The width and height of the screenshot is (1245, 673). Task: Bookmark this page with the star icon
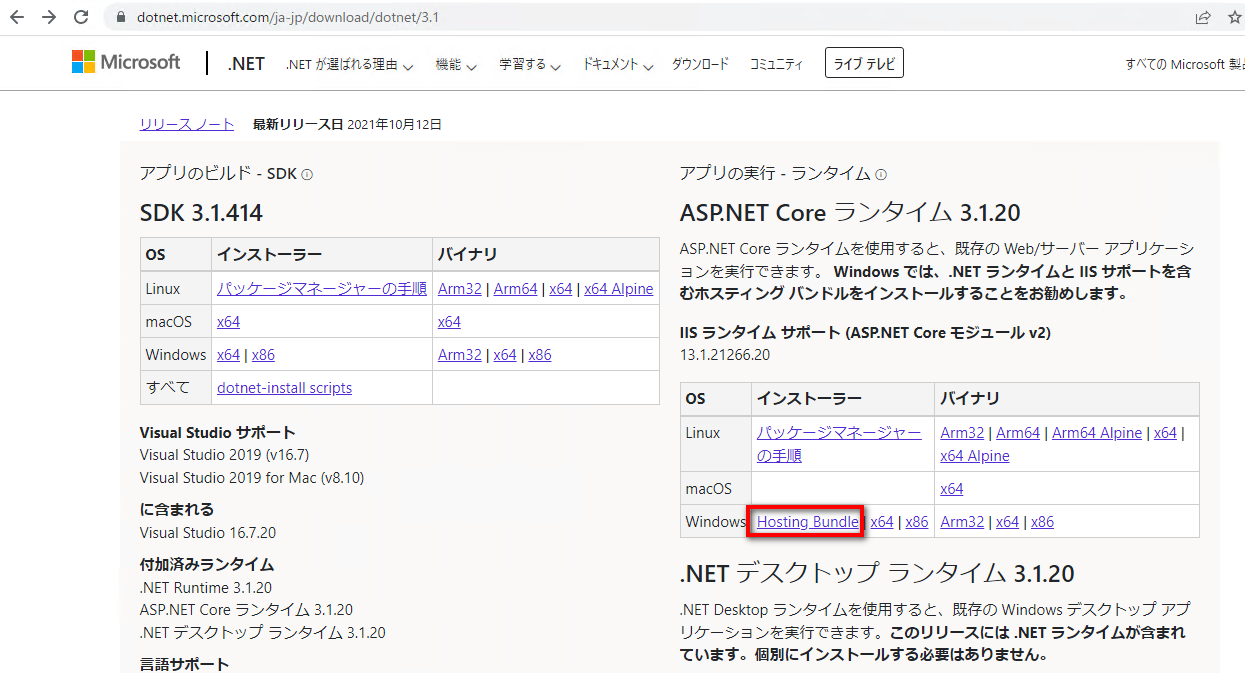click(1233, 17)
